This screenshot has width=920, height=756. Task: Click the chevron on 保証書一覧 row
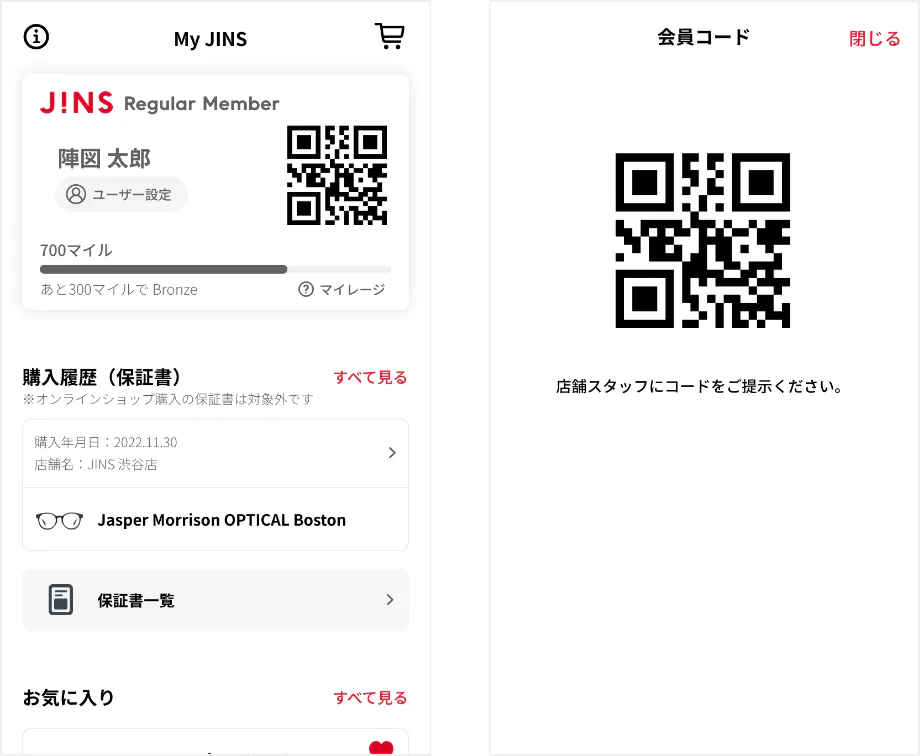click(390, 600)
